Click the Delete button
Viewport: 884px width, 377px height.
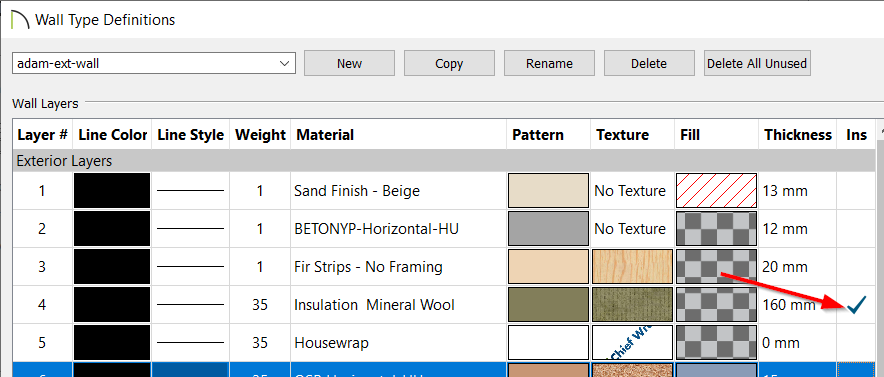pos(649,63)
